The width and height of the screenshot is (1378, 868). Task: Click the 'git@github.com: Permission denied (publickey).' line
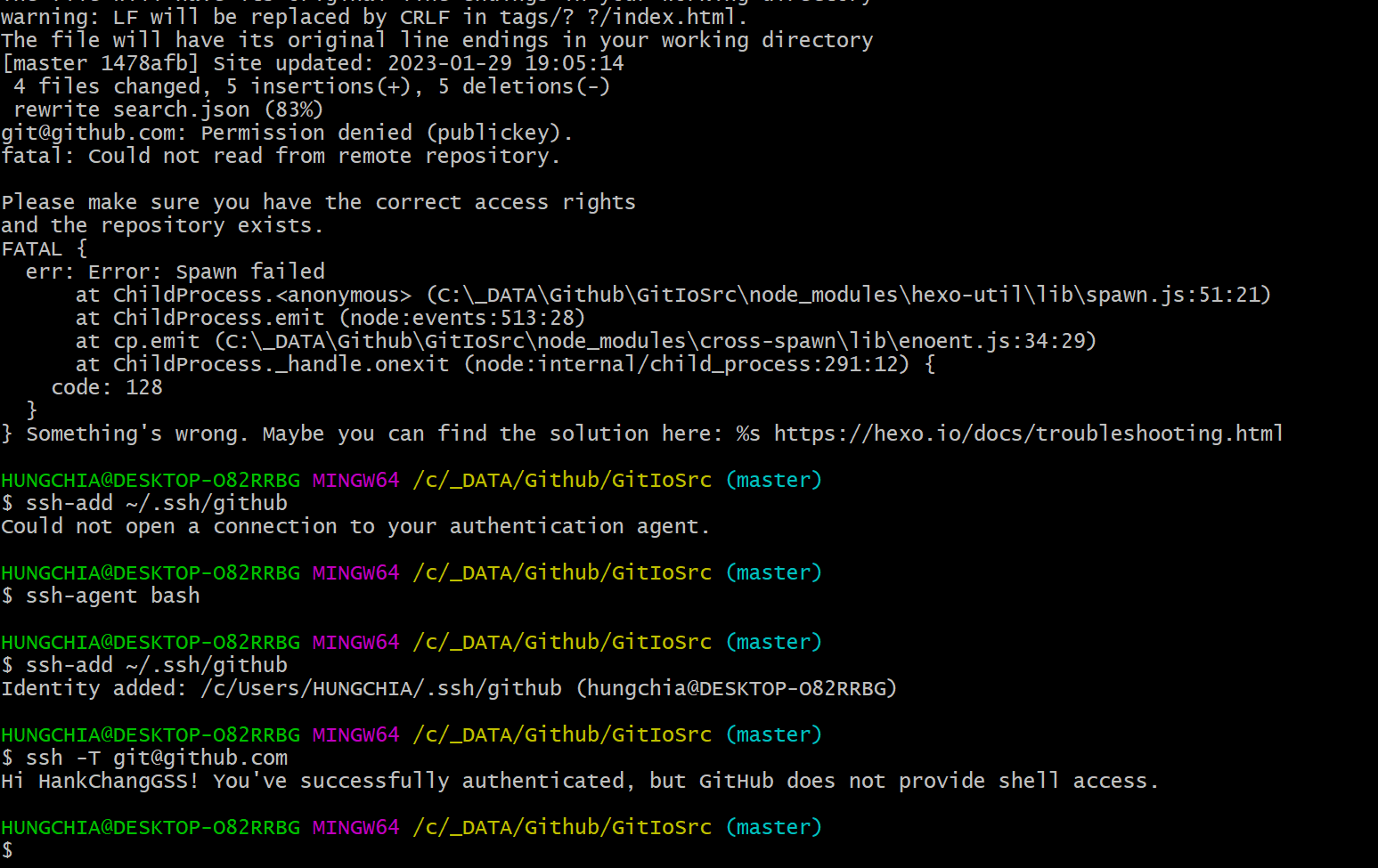pos(287,133)
